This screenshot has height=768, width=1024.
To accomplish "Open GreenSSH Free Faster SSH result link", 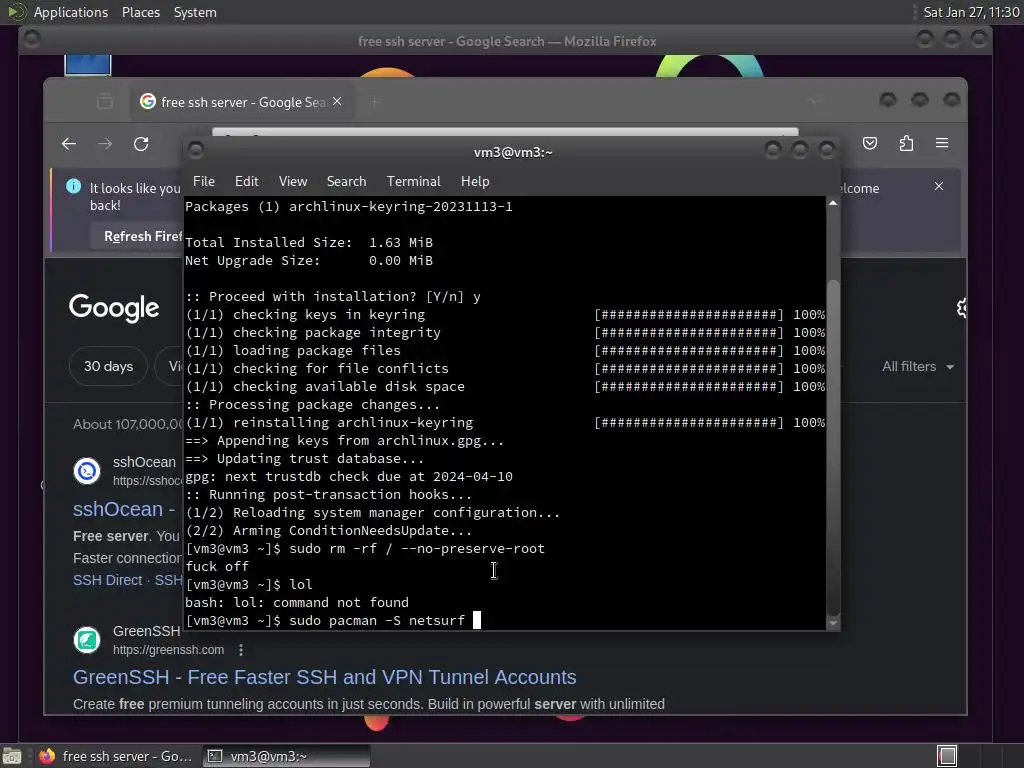I will pyautogui.click(x=325, y=677).
